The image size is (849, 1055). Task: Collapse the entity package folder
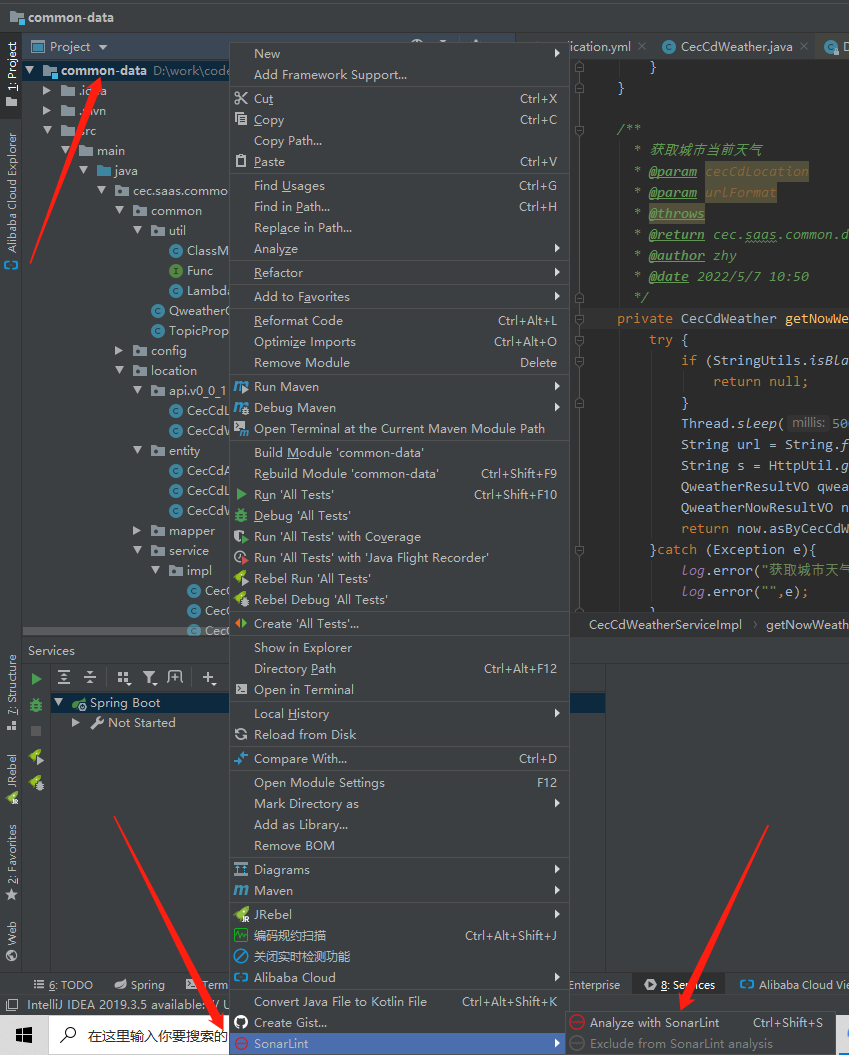pos(137,451)
